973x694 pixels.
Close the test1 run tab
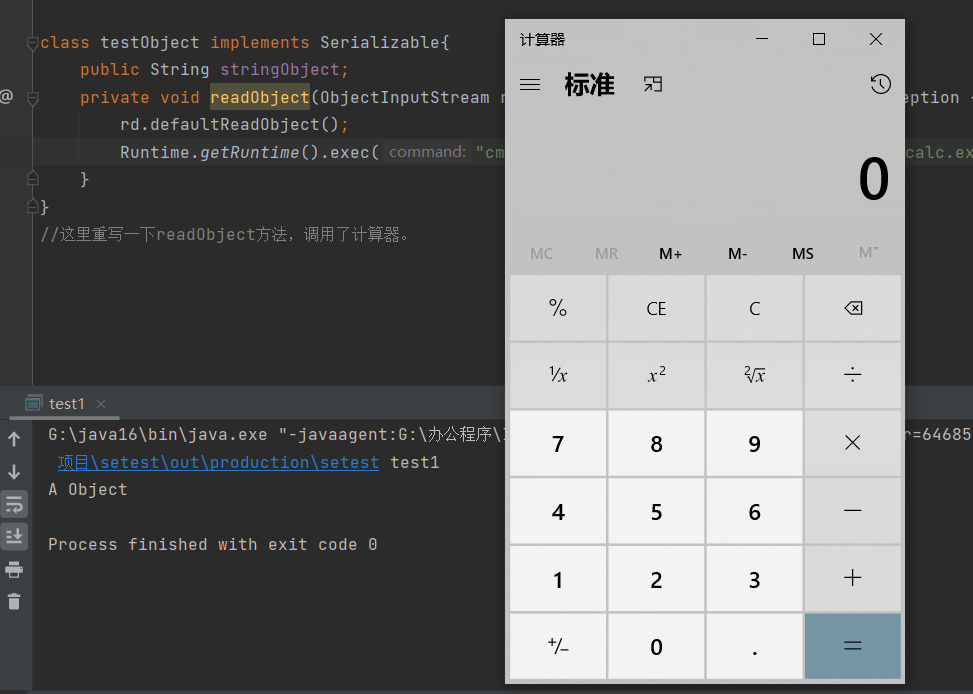point(101,404)
